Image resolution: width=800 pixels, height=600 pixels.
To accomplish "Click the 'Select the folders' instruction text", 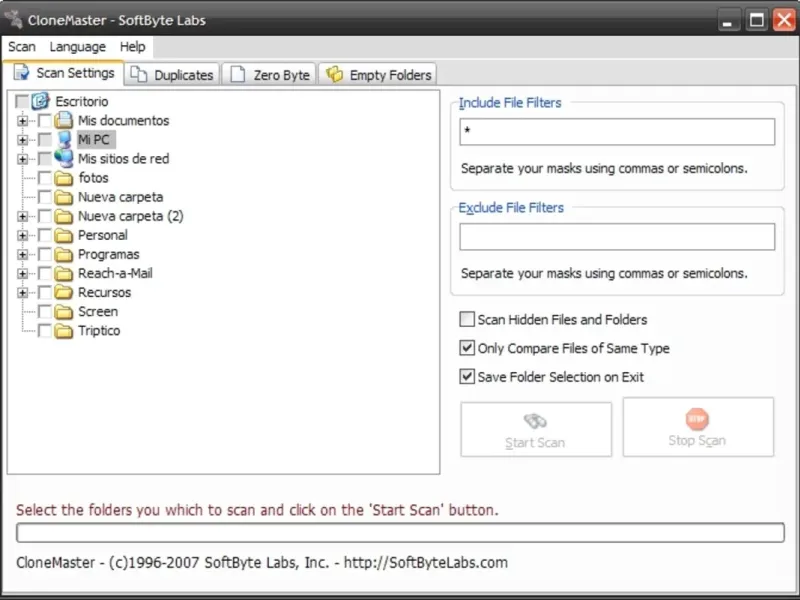I will [x=257, y=510].
